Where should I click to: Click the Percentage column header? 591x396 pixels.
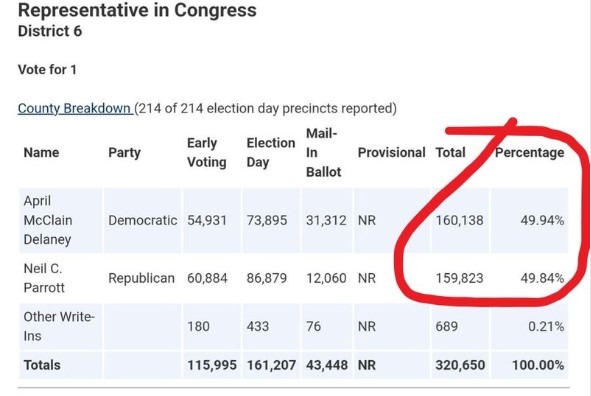pyautogui.click(x=530, y=153)
